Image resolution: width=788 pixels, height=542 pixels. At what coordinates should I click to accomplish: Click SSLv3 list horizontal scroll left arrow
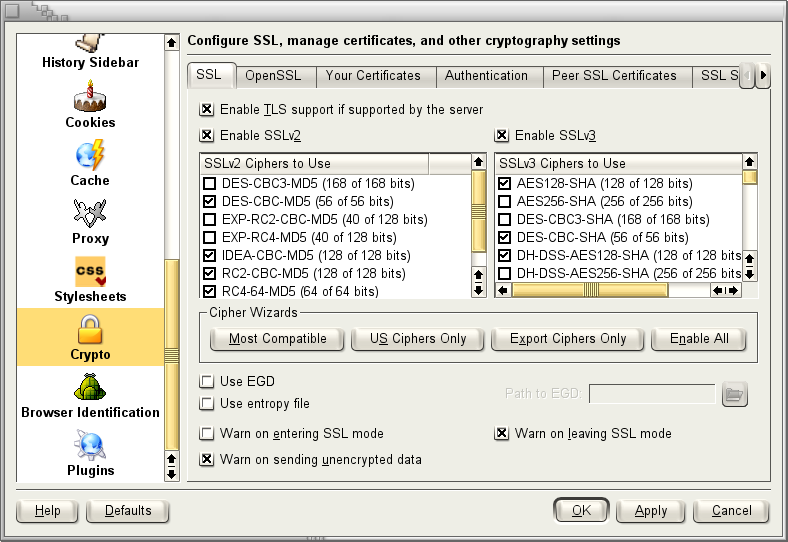[503, 290]
